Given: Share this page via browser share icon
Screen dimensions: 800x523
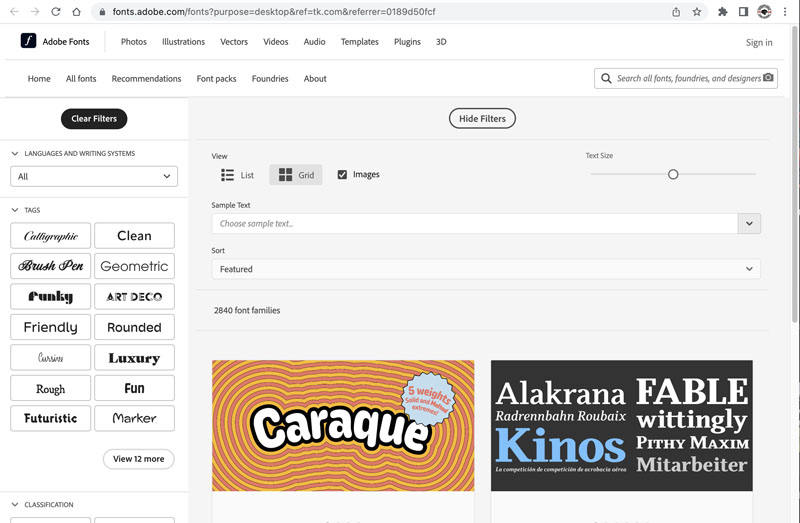Looking at the screenshot, I should (x=676, y=12).
